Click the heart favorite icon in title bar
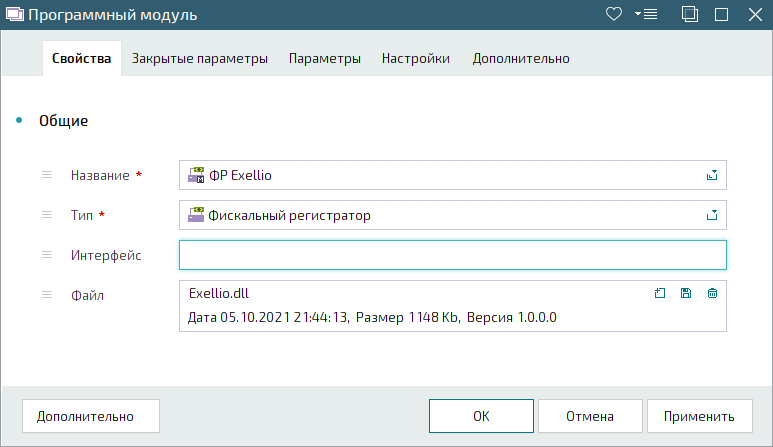773x447 pixels. point(615,14)
